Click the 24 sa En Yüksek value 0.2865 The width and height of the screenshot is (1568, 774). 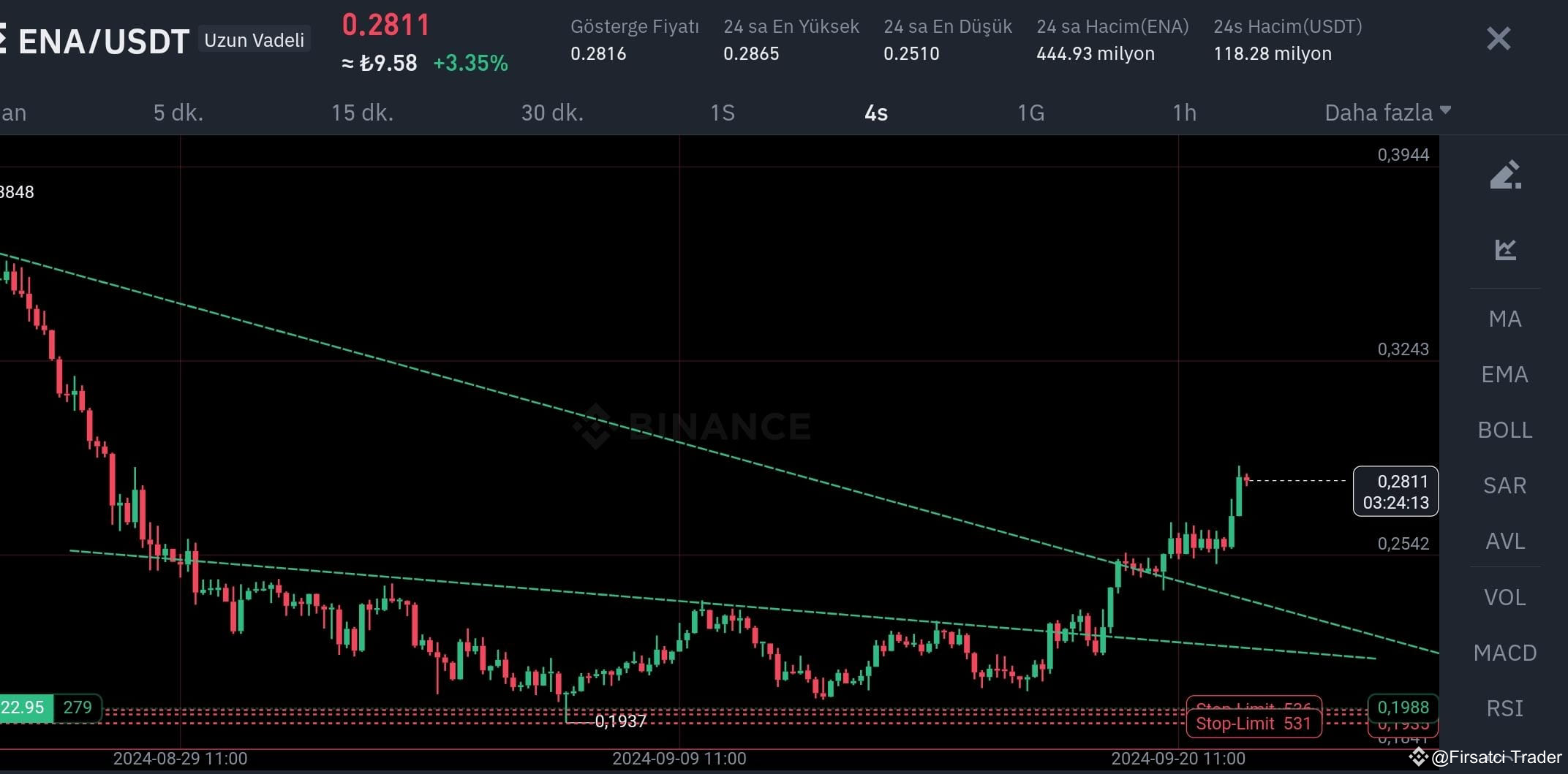pyautogui.click(x=751, y=53)
